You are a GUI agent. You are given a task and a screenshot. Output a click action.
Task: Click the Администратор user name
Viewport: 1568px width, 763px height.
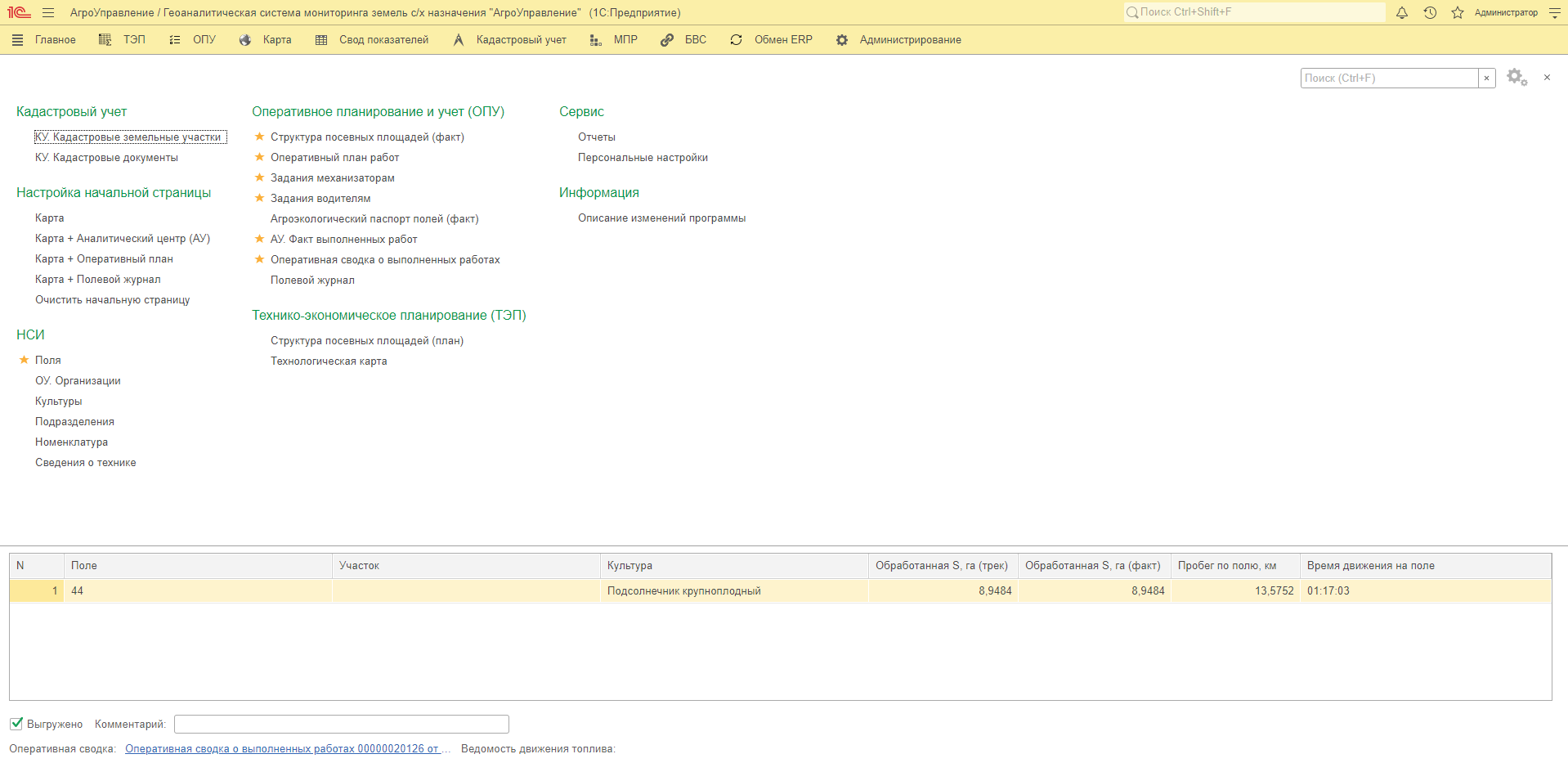[1506, 13]
